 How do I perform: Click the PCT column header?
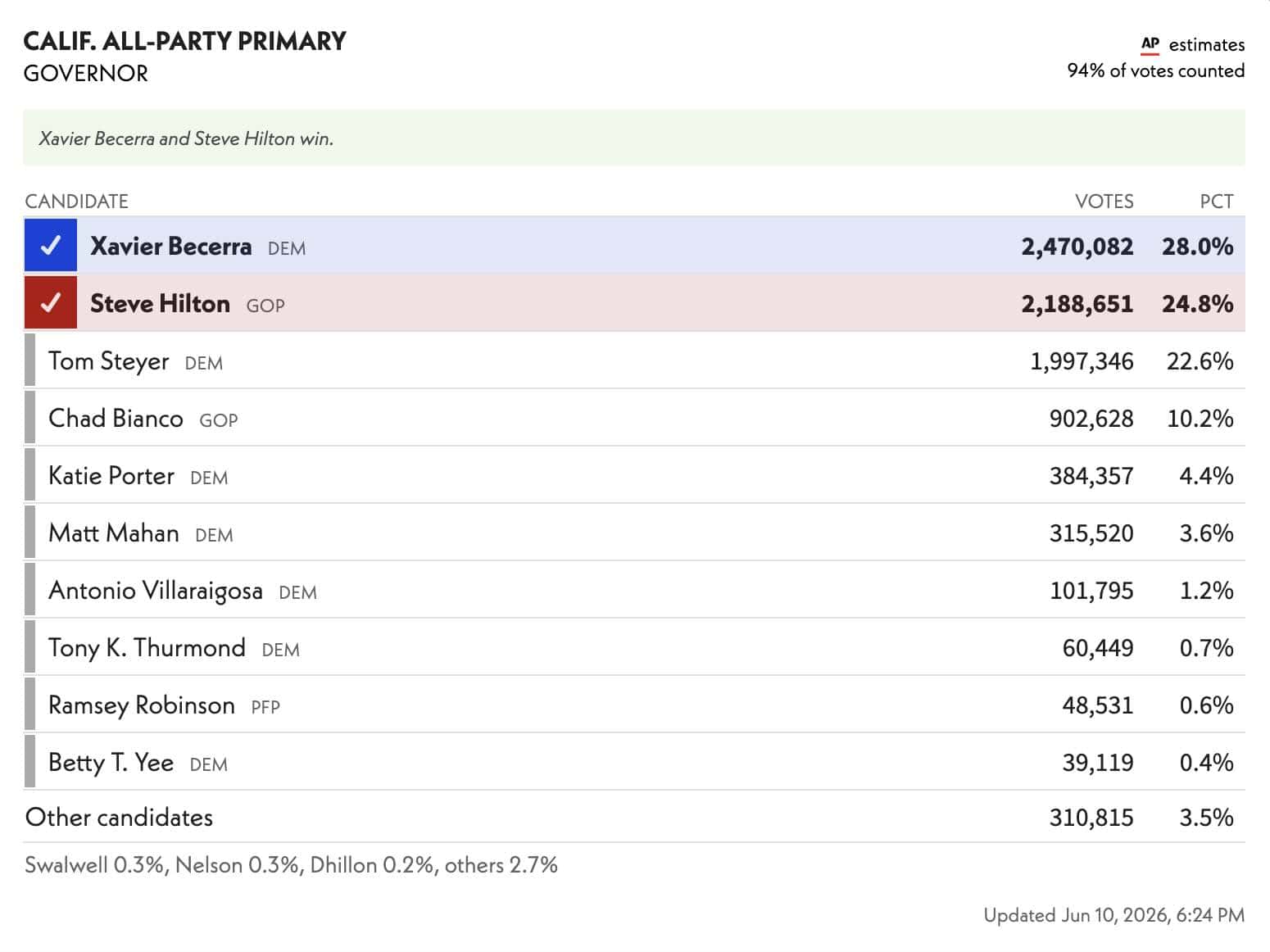point(1216,201)
